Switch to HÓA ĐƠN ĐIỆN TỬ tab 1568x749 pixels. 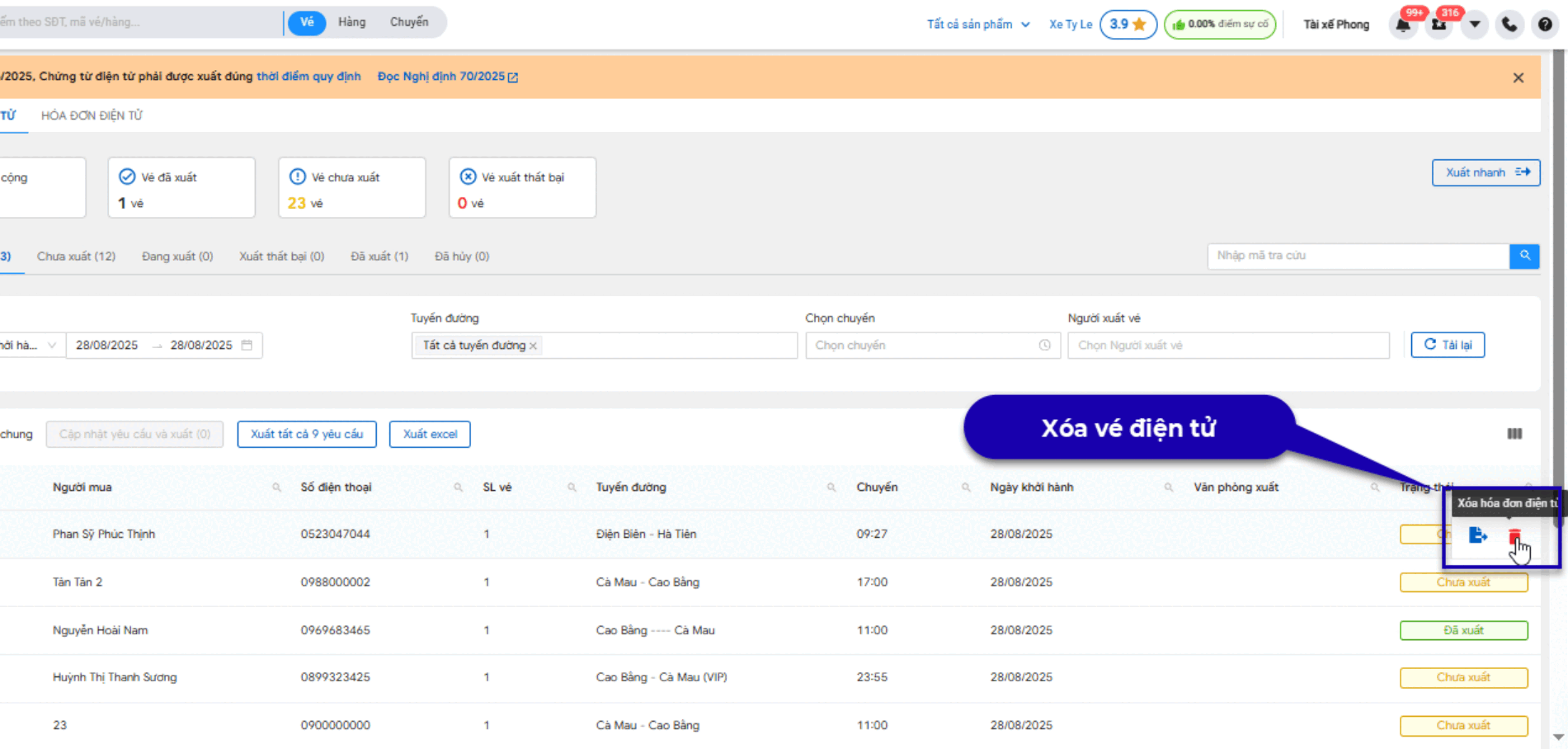click(92, 115)
